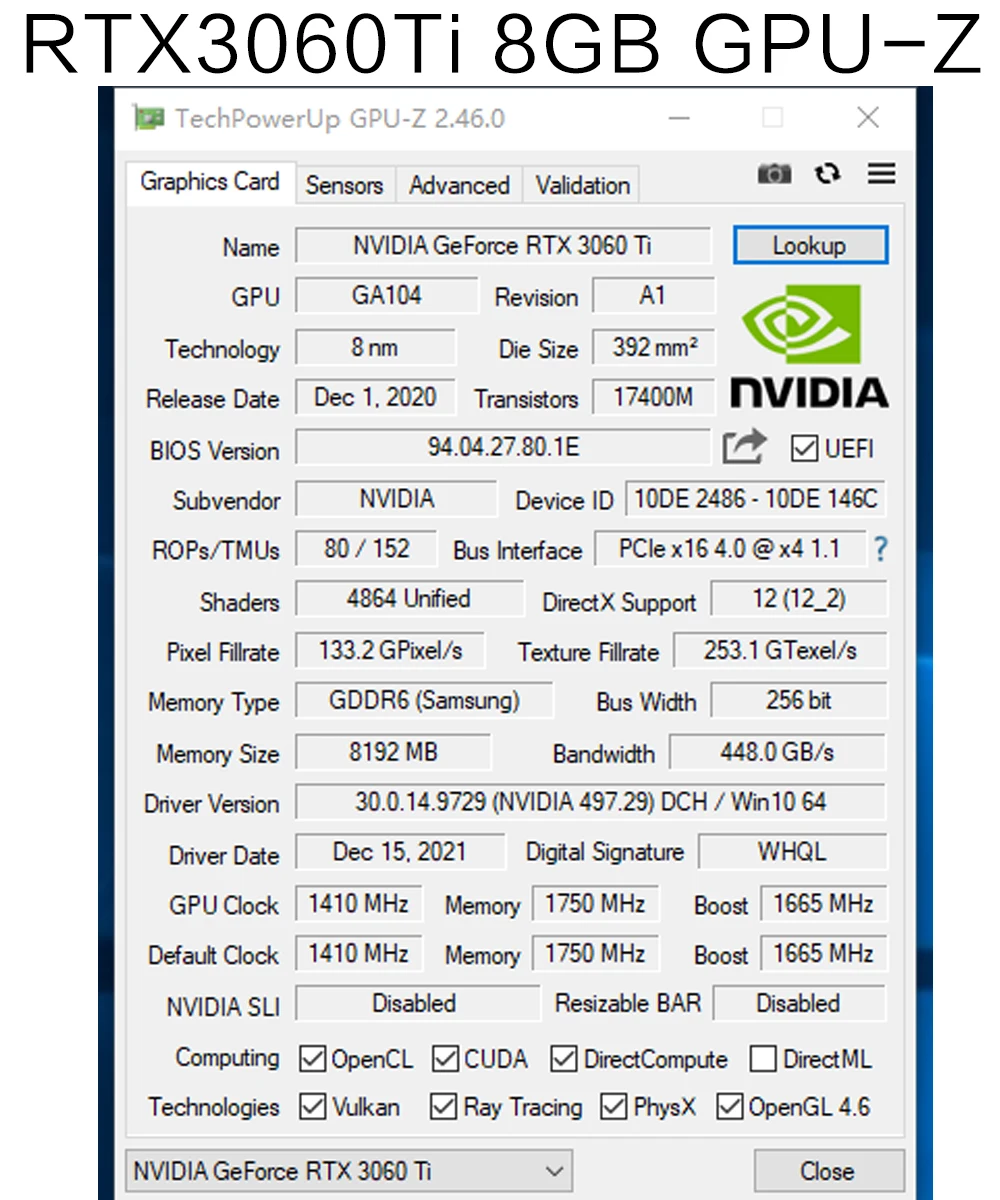This screenshot has width=1000, height=1200.
Task: Click the Die Size value 392 mm²
Action: (x=654, y=347)
